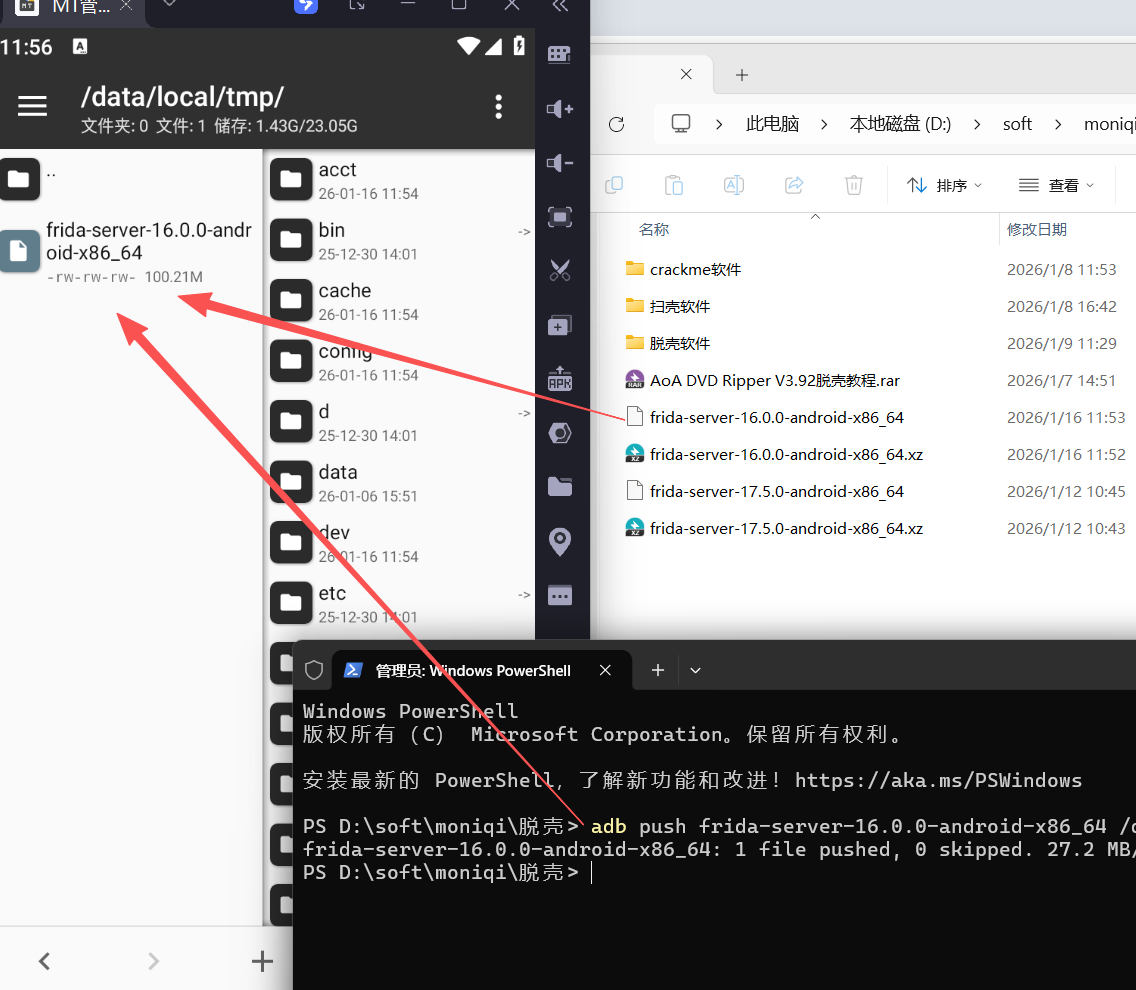Open the multi-instance manager in the emulator sidebar
Image resolution: width=1136 pixels, height=990 pixels.
pyautogui.click(x=559, y=325)
